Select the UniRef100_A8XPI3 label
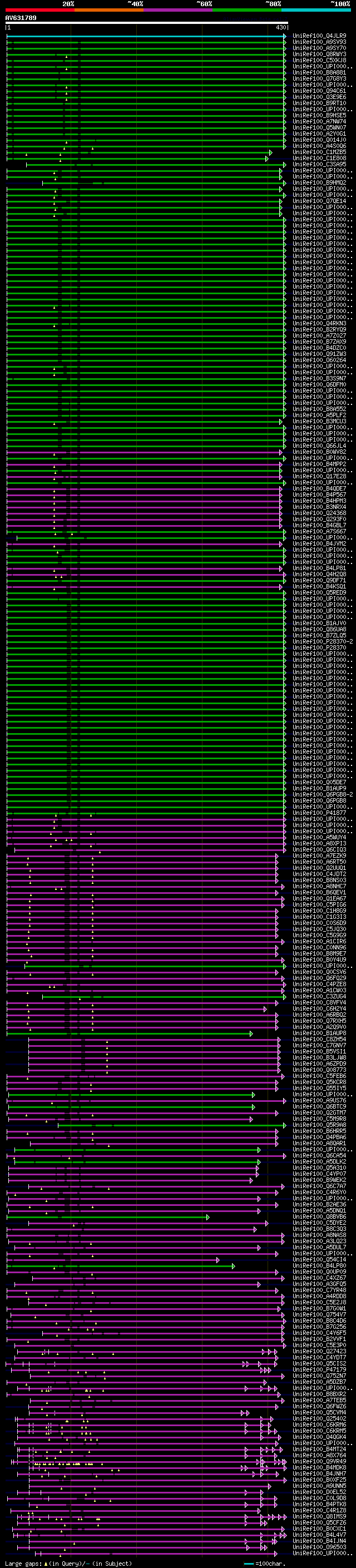356x1568 pixels. point(319,844)
